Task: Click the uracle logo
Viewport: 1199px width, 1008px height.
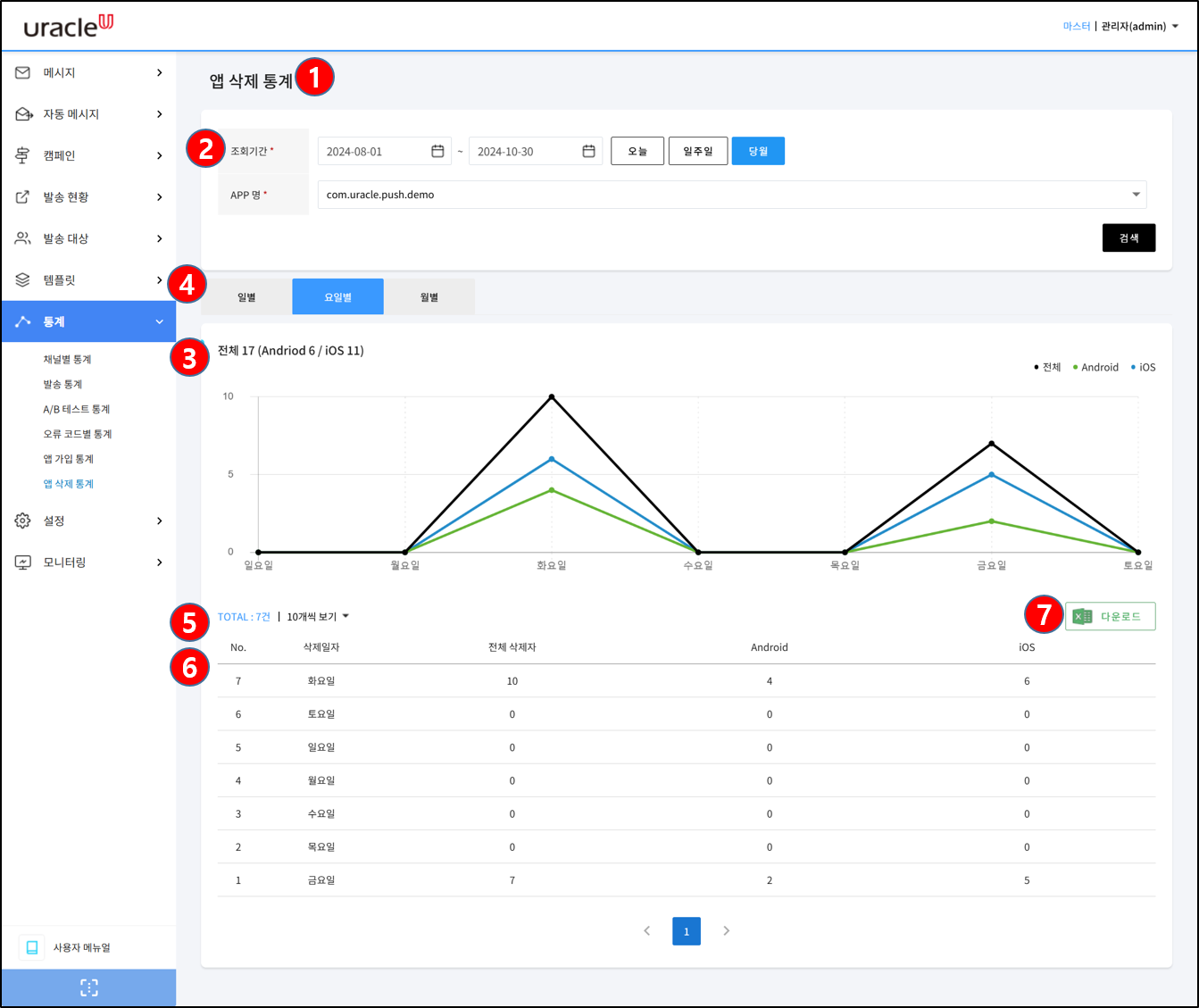Action: click(69, 26)
